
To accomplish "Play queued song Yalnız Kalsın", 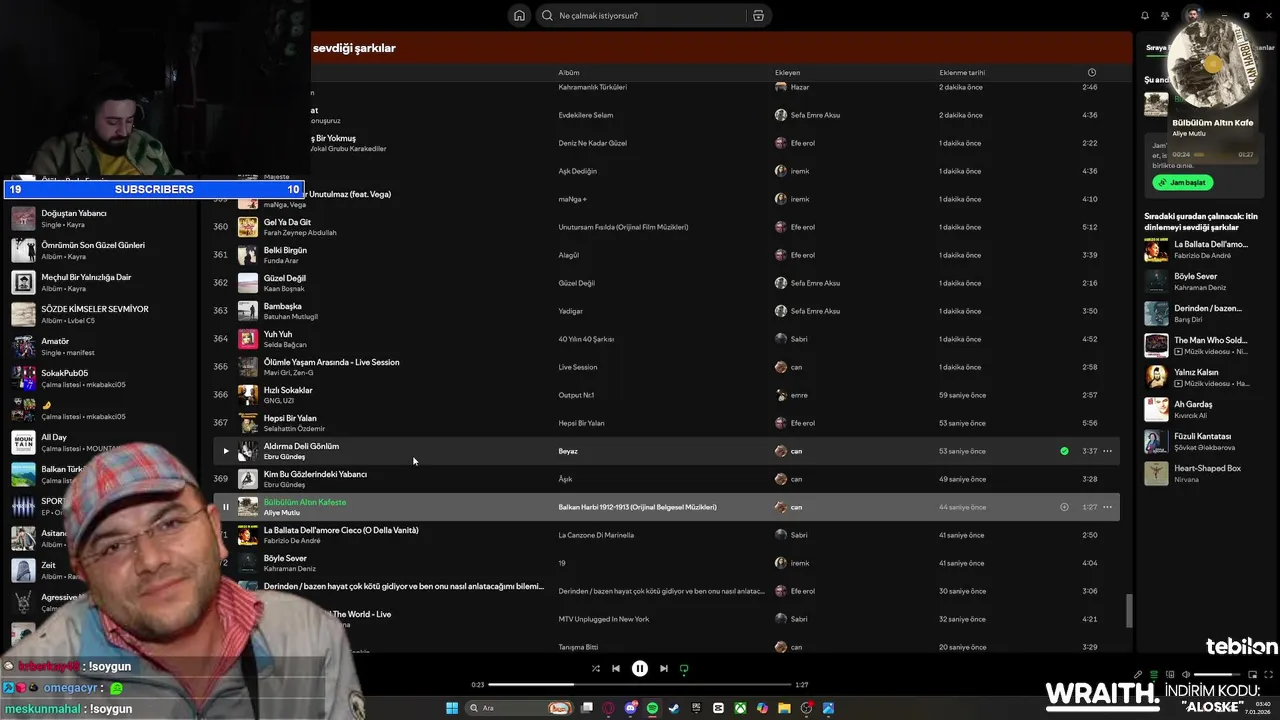I will coord(1202,377).
